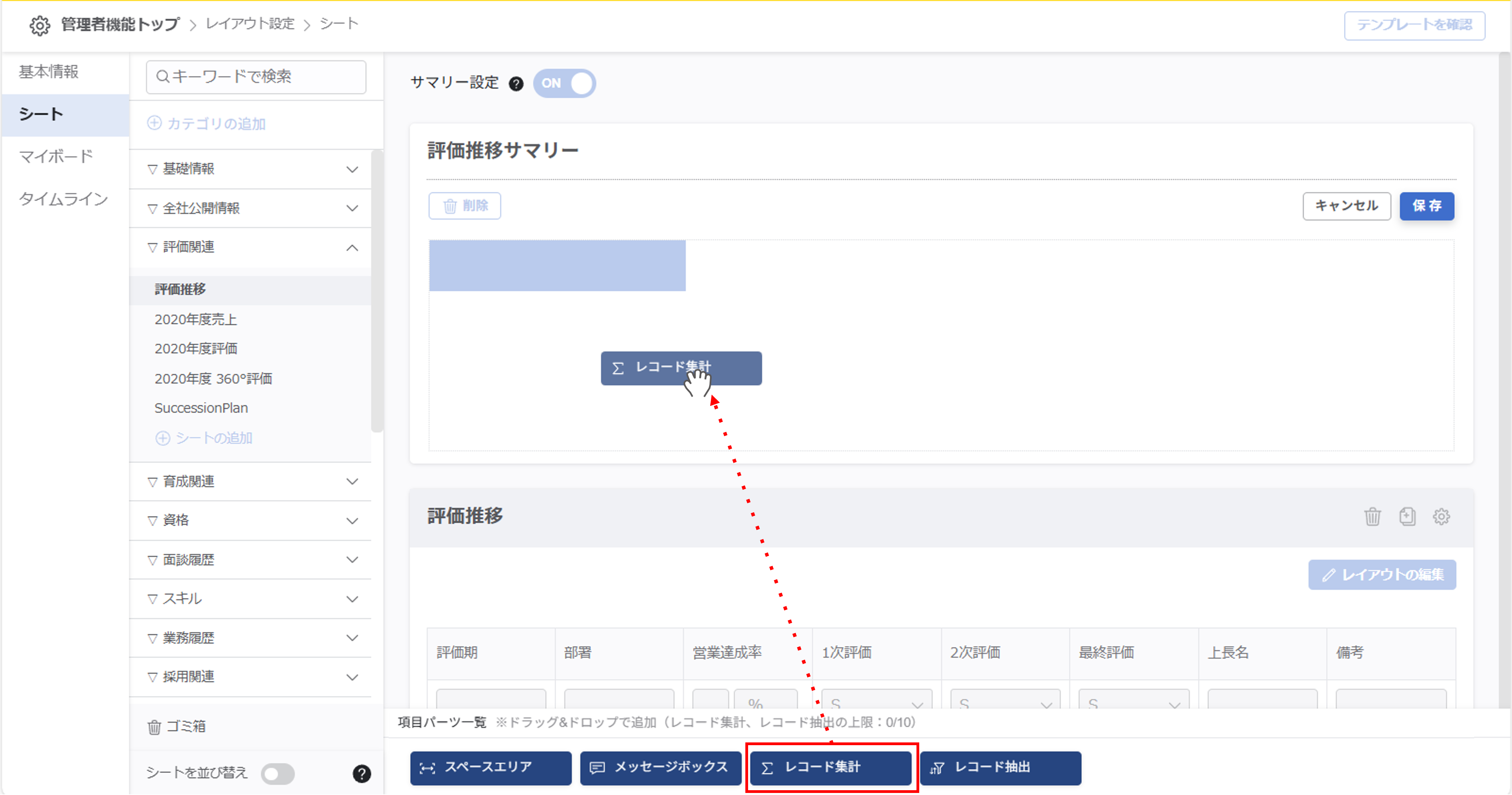
Task: Open the gear settings icon in 評価推移 header
Action: click(1441, 517)
